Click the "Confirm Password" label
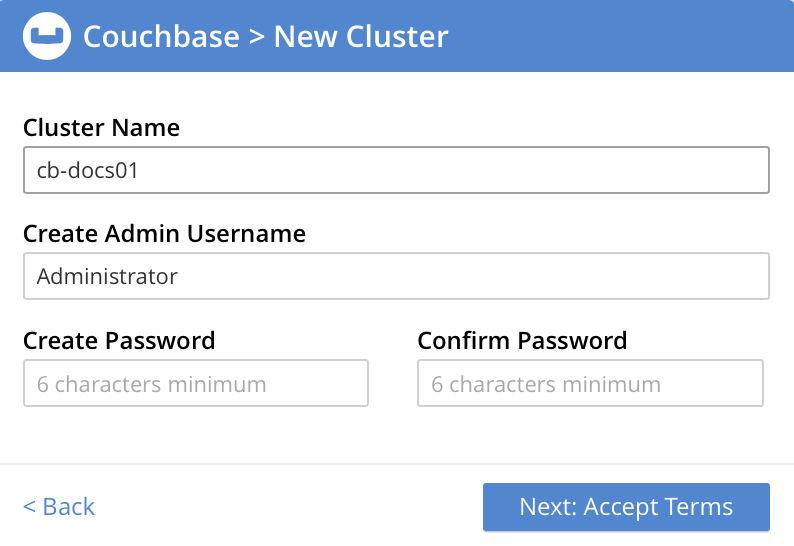 (522, 340)
